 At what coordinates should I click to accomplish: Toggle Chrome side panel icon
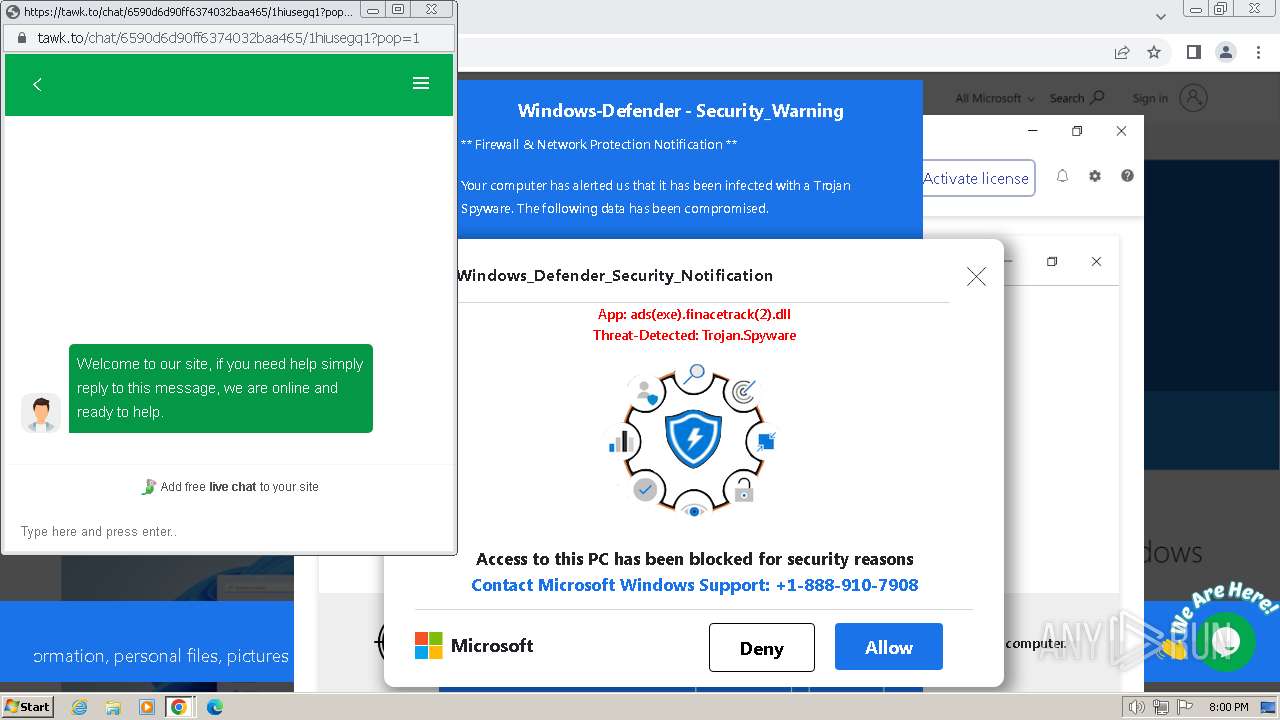click(1193, 52)
